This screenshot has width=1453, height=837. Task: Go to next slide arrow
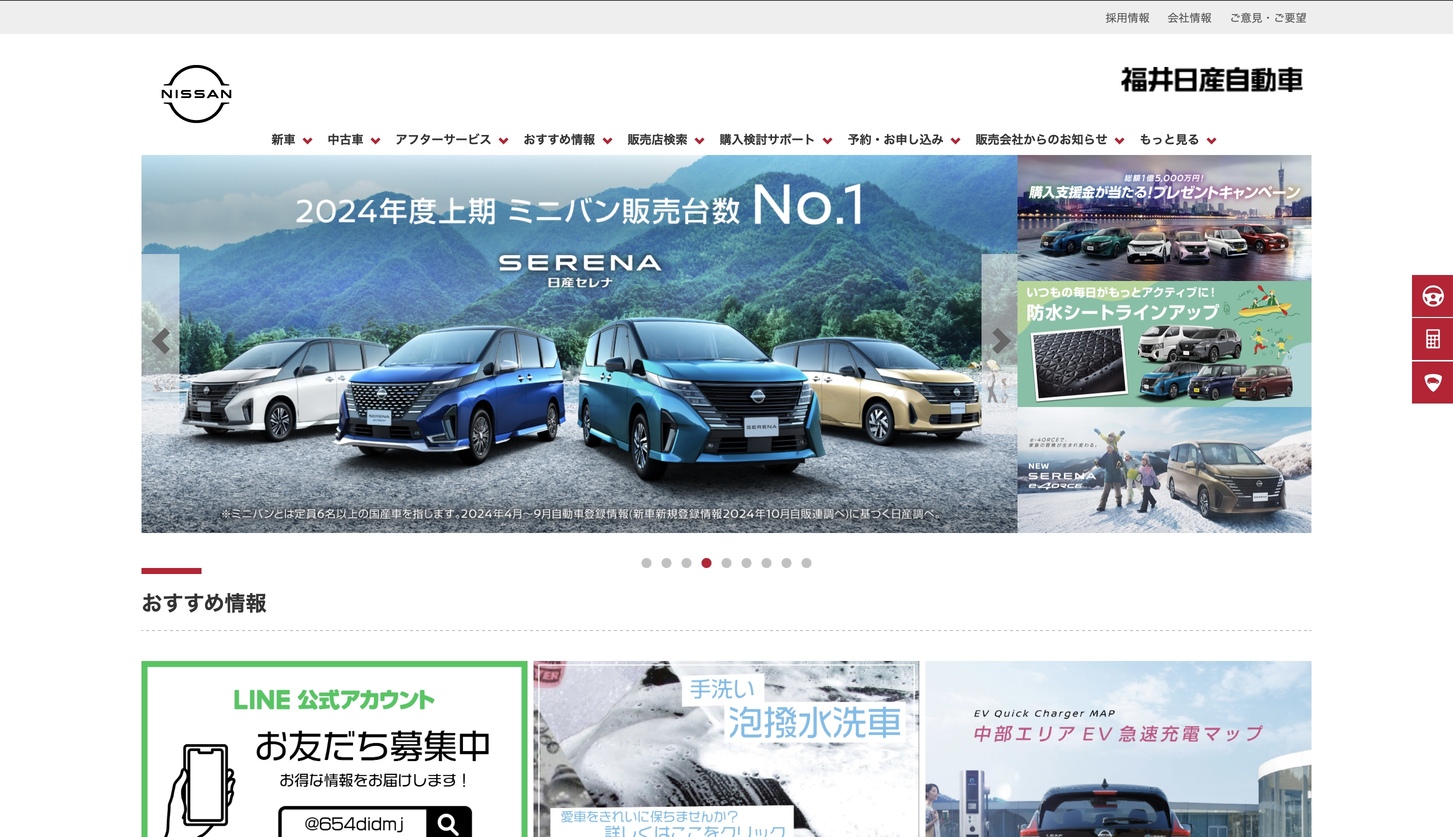(1000, 341)
